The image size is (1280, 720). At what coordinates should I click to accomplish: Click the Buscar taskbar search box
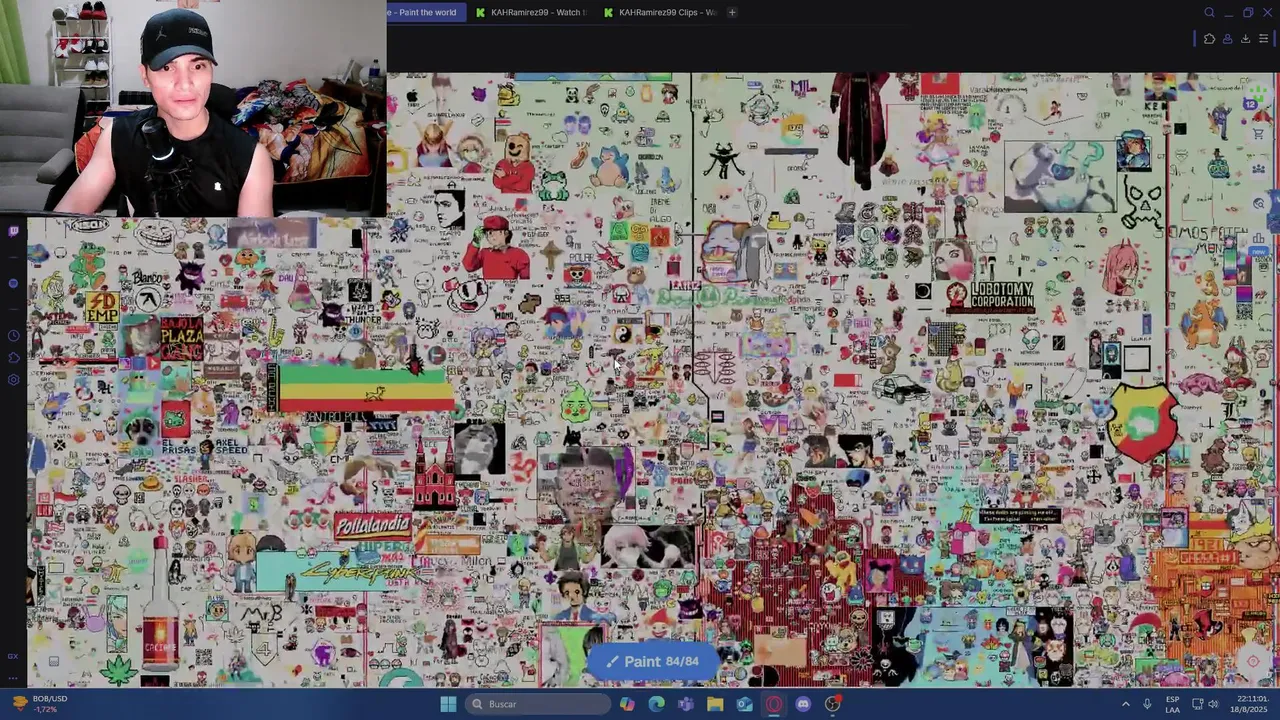[540, 704]
